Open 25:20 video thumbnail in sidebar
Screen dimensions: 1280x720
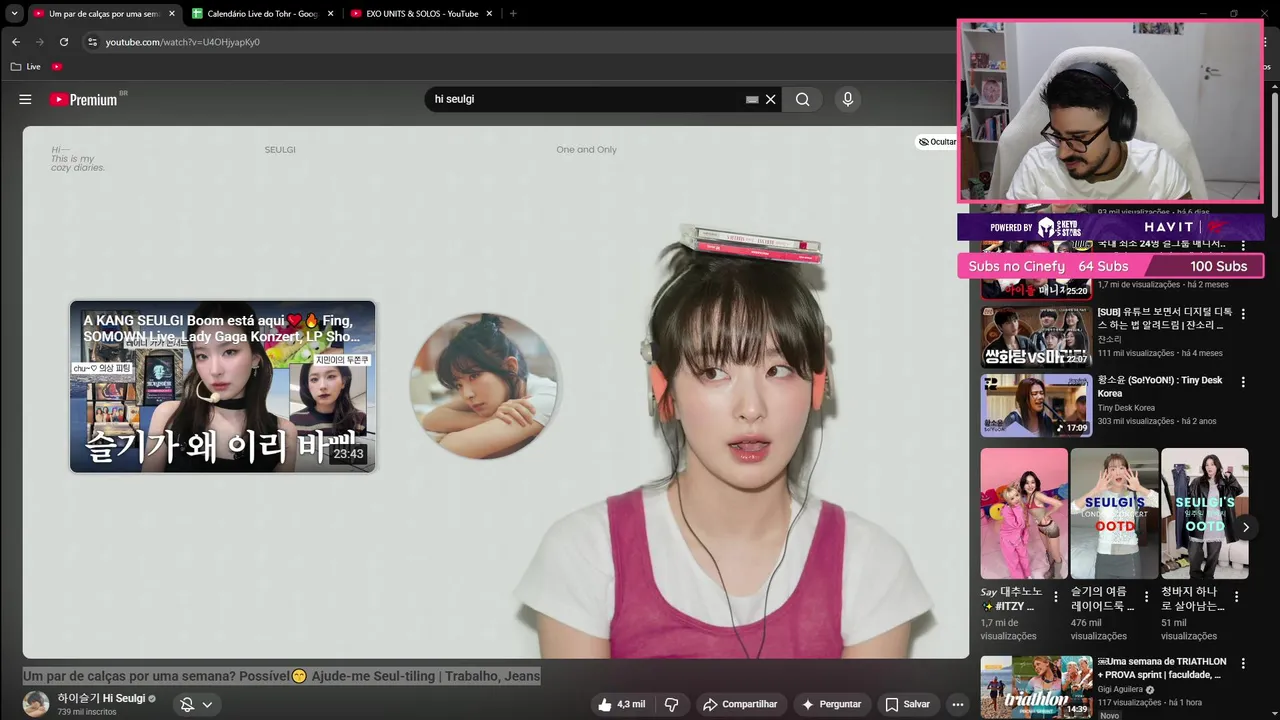1036,271
